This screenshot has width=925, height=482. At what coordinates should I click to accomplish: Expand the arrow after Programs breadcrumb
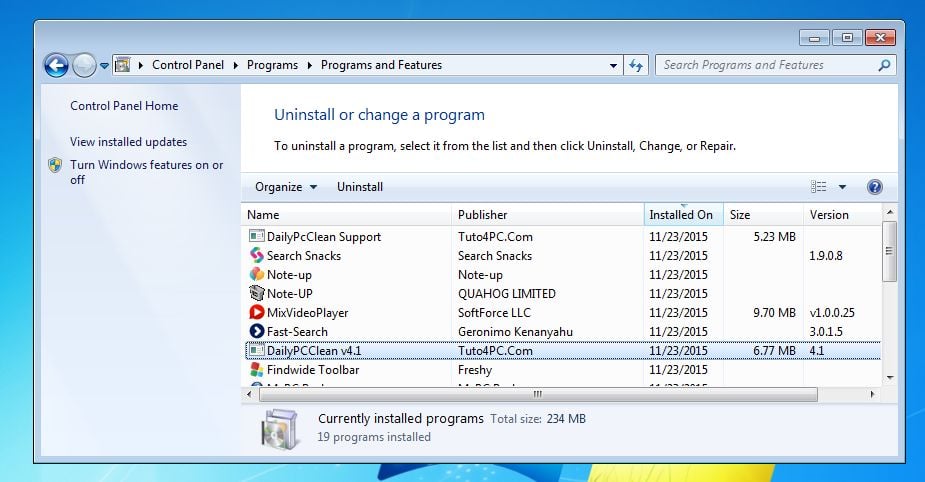[309, 65]
